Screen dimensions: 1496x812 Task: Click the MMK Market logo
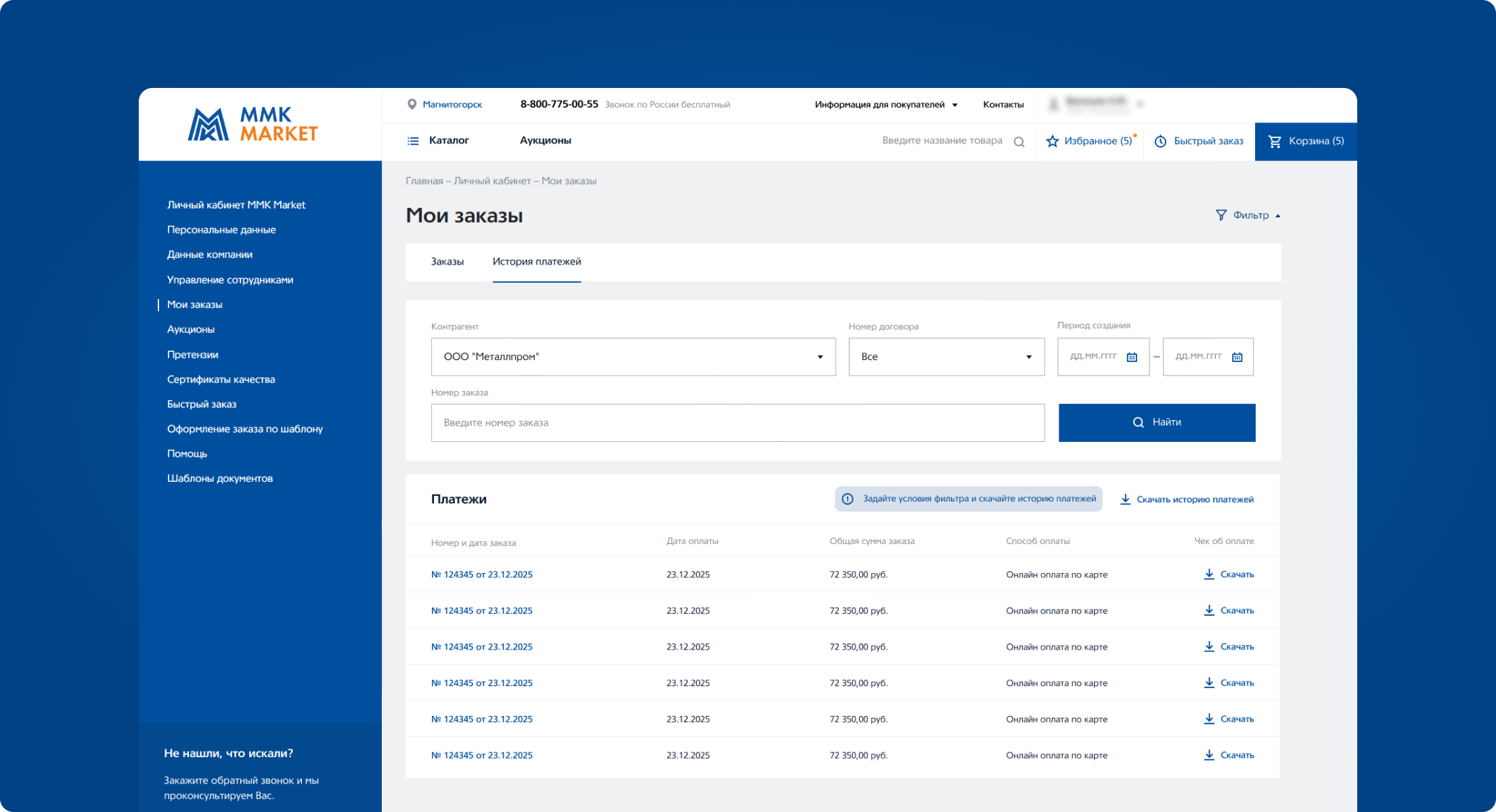252,125
